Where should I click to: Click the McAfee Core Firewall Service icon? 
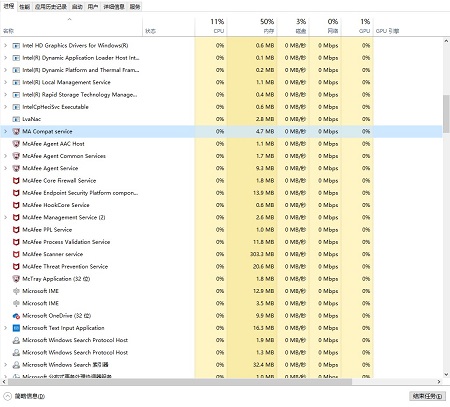coord(16,181)
